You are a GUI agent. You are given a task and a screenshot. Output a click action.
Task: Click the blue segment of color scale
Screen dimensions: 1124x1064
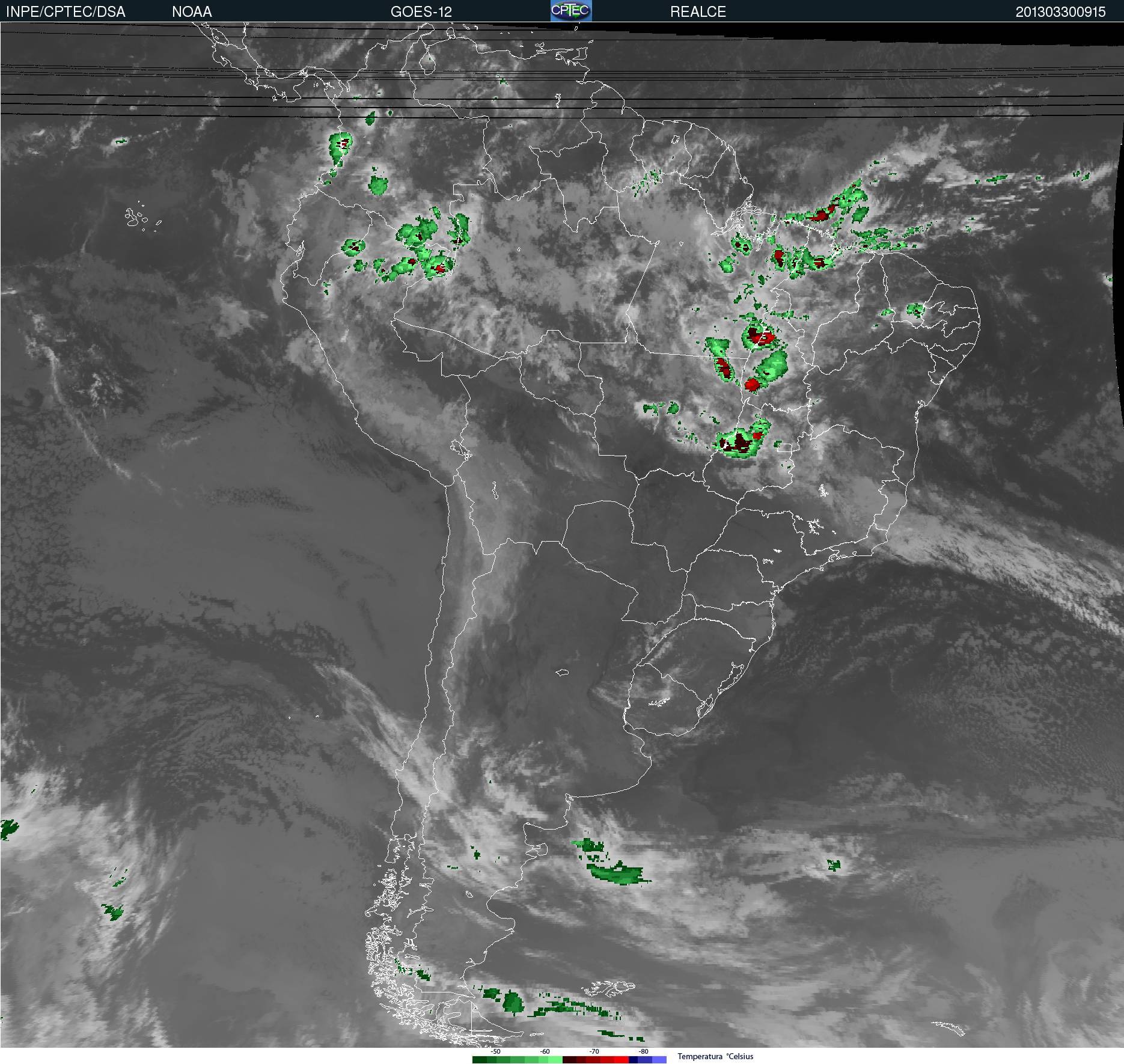tap(648, 1060)
